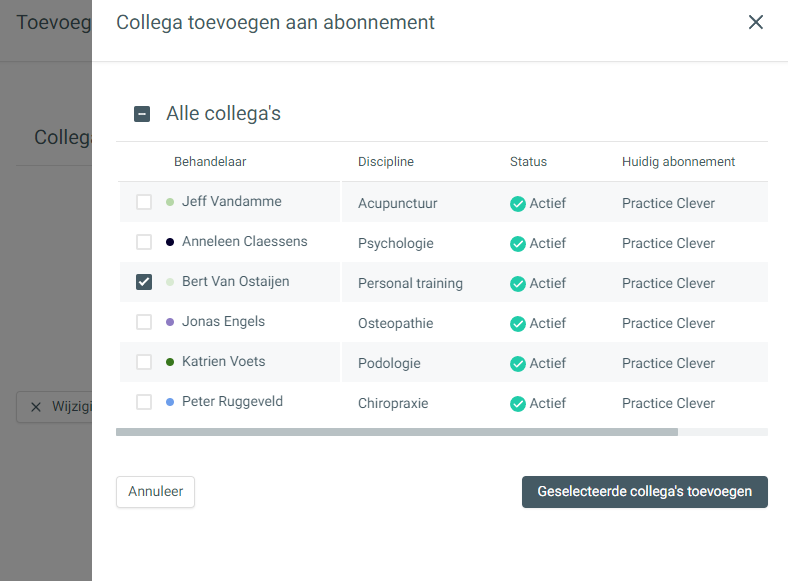This screenshot has width=788, height=581.
Task: Click the purple color dot next to Jonas Engels
Action: click(x=170, y=322)
